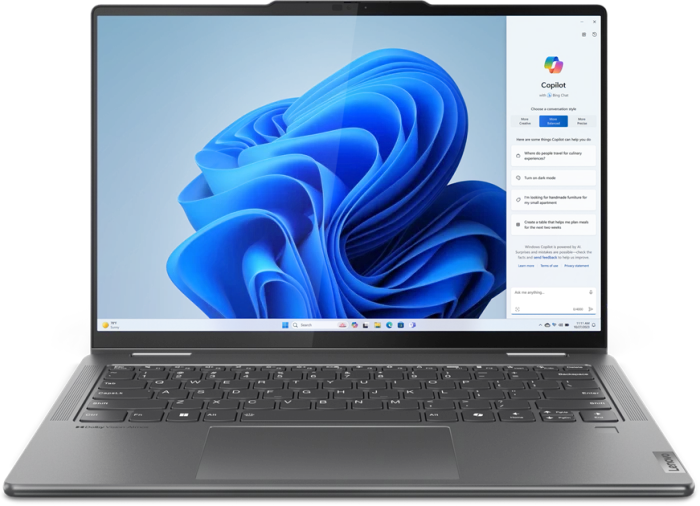Select More Creative conversation style
The image size is (700, 506).
pos(525,121)
